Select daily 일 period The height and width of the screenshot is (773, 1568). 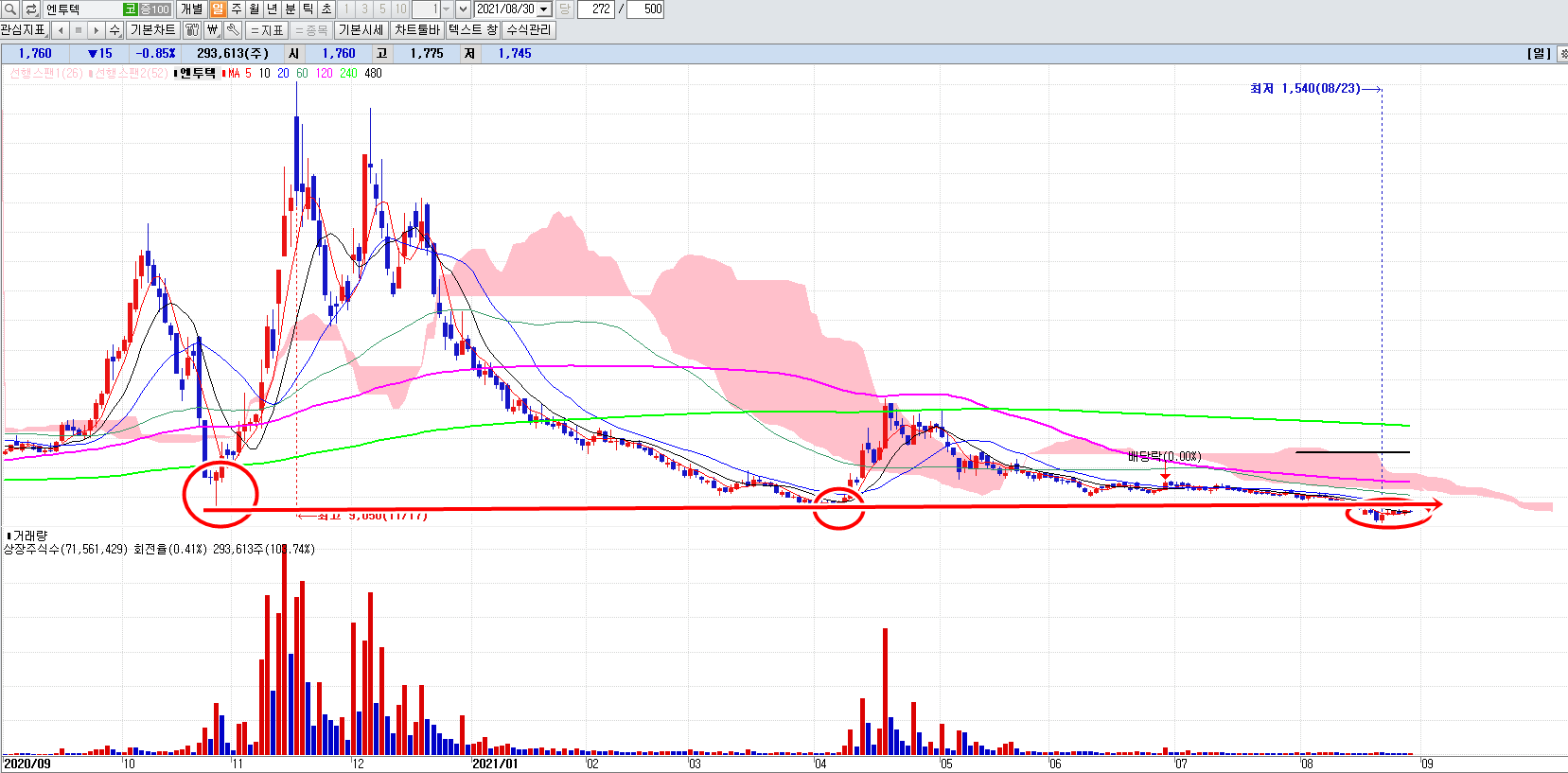[x=218, y=9]
